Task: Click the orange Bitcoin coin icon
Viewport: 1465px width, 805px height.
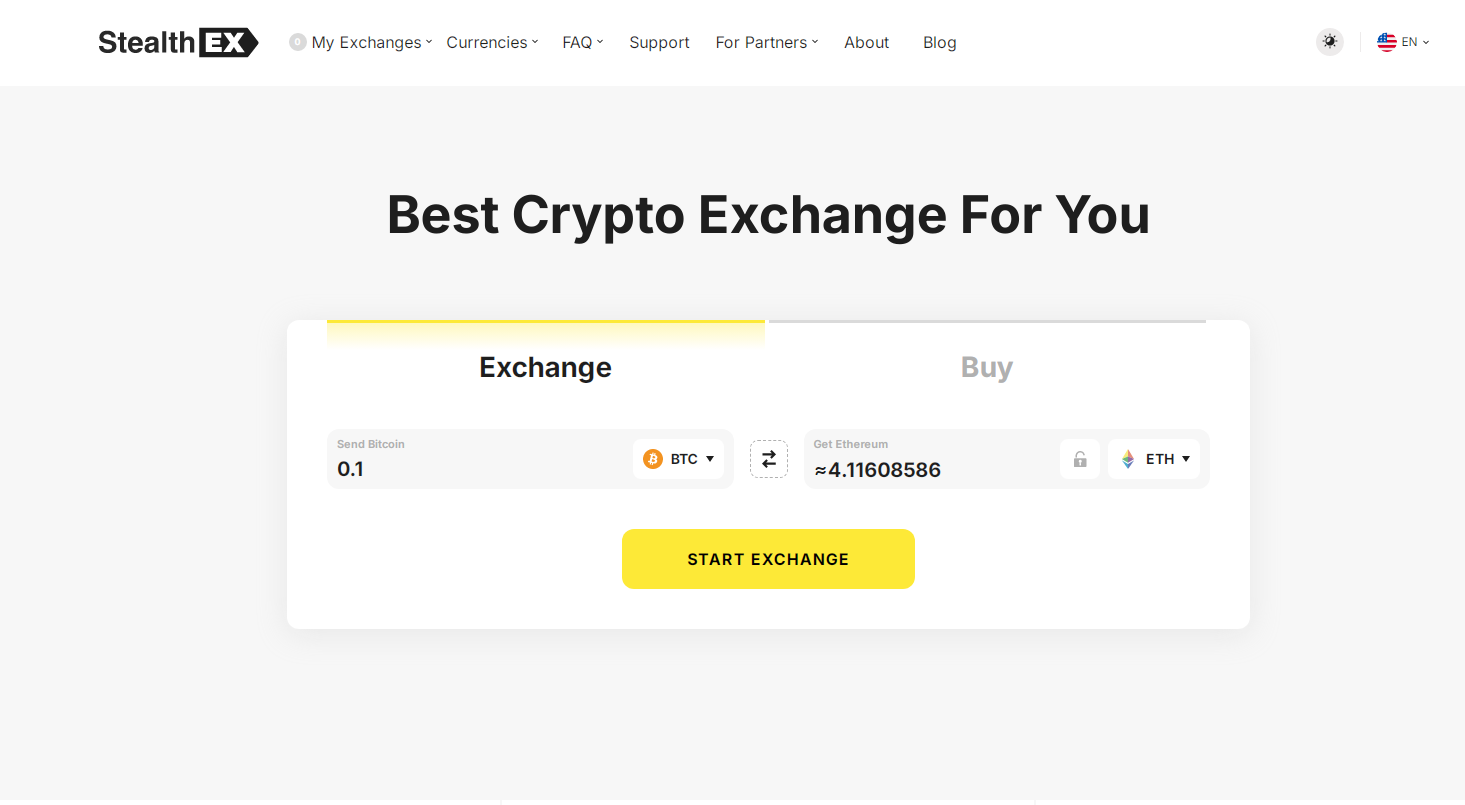Action: [x=653, y=459]
